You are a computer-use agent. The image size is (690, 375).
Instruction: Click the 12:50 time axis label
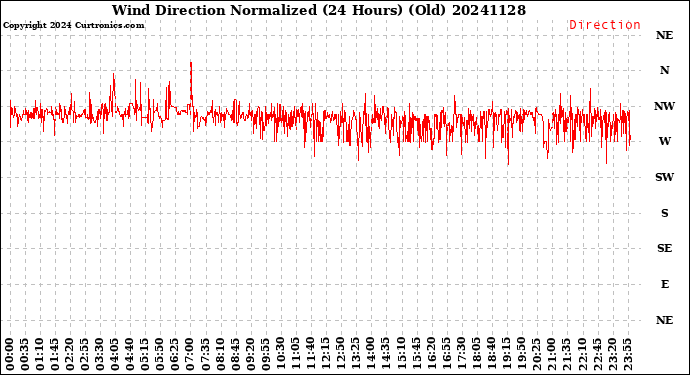tap(341, 355)
